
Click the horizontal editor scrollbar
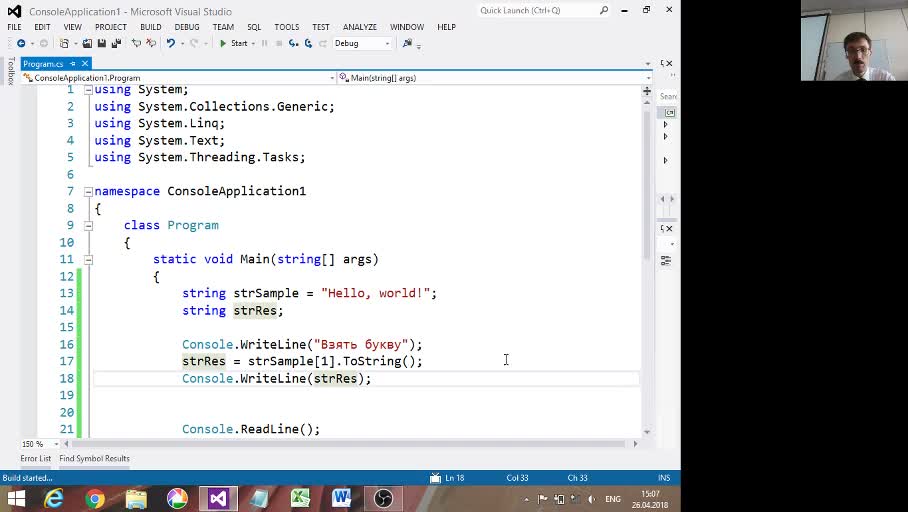coord(347,444)
